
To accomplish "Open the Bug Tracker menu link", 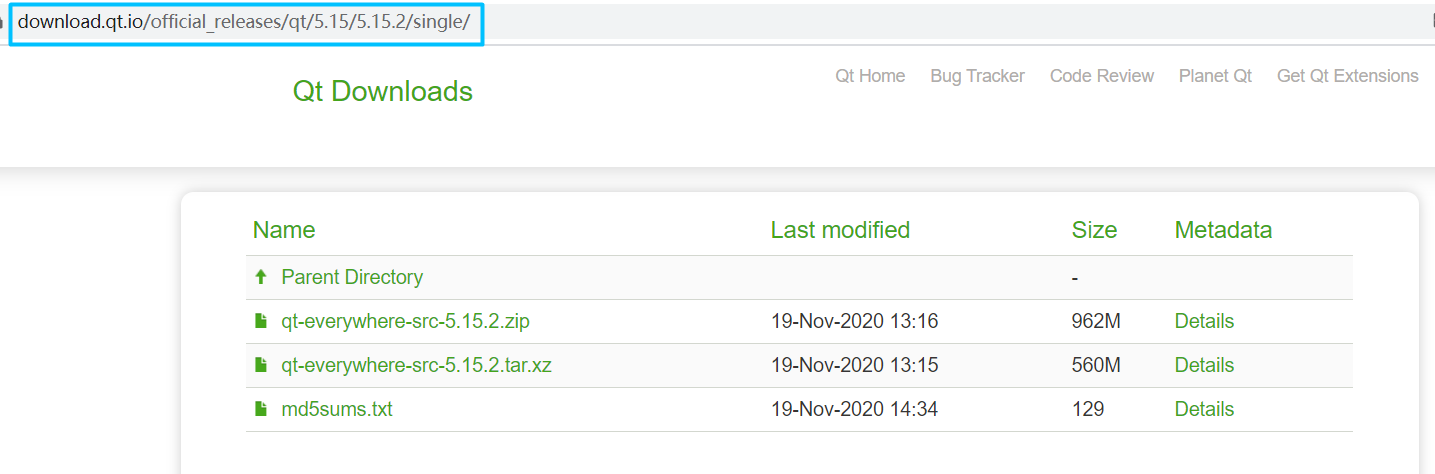I will tap(977, 76).
